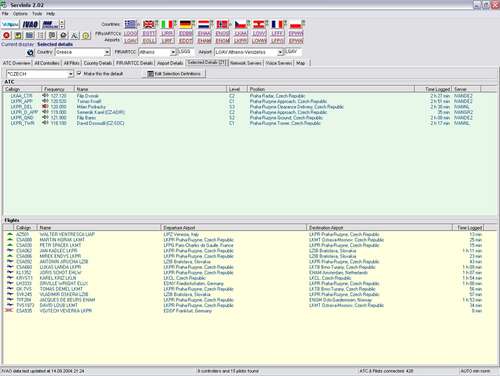Image resolution: width=500 pixels, height=376 pixels.
Task: Click the Poland flag icon
Action: pos(296,24)
